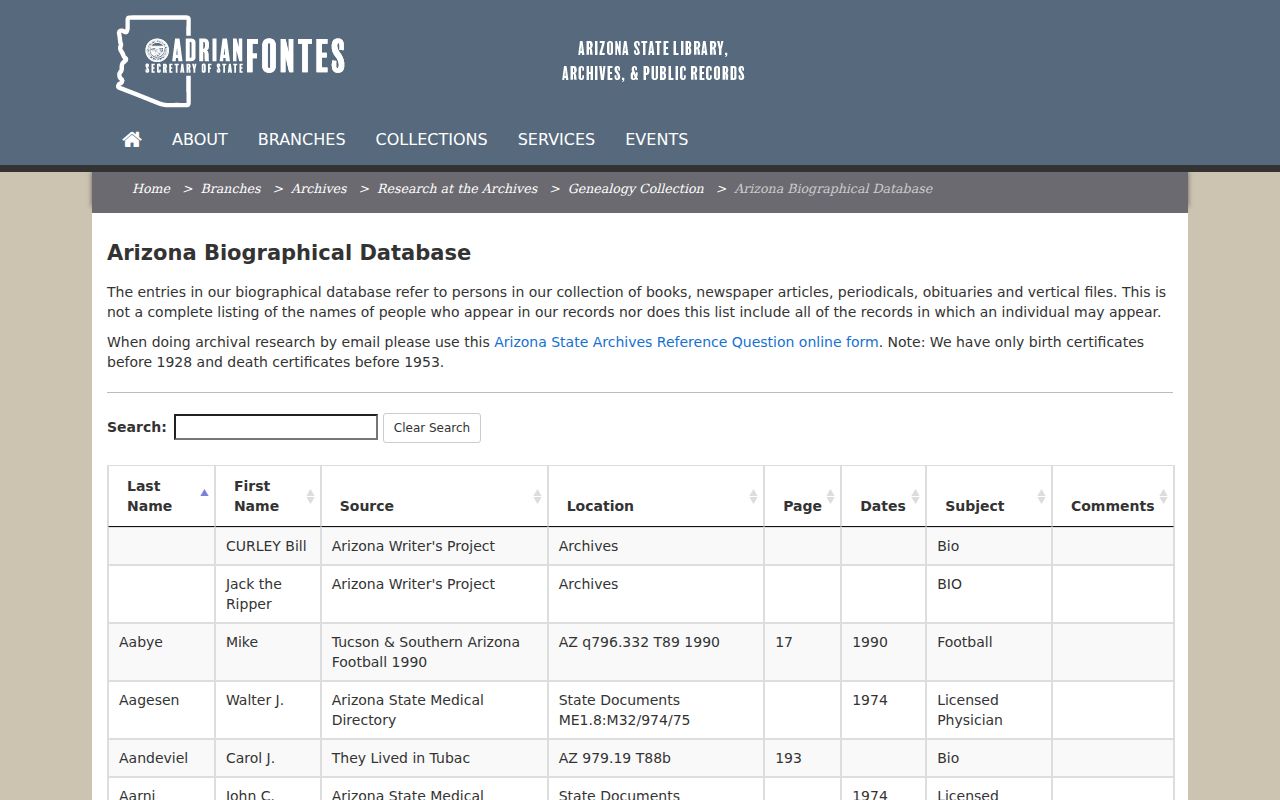The image size is (1280, 800).
Task: Follow the Branches breadcrumb link
Action: point(231,188)
